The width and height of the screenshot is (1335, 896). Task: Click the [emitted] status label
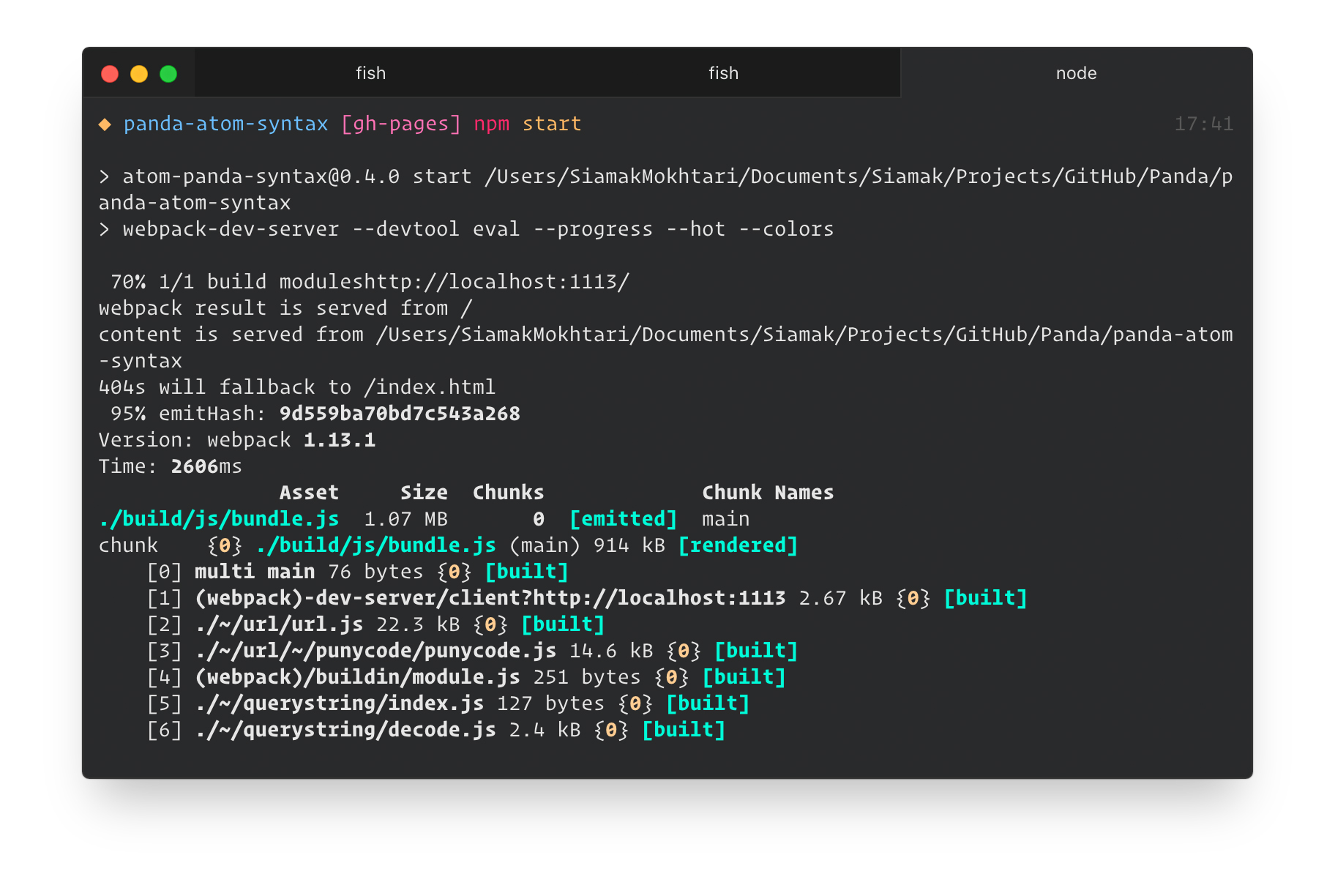[624, 519]
